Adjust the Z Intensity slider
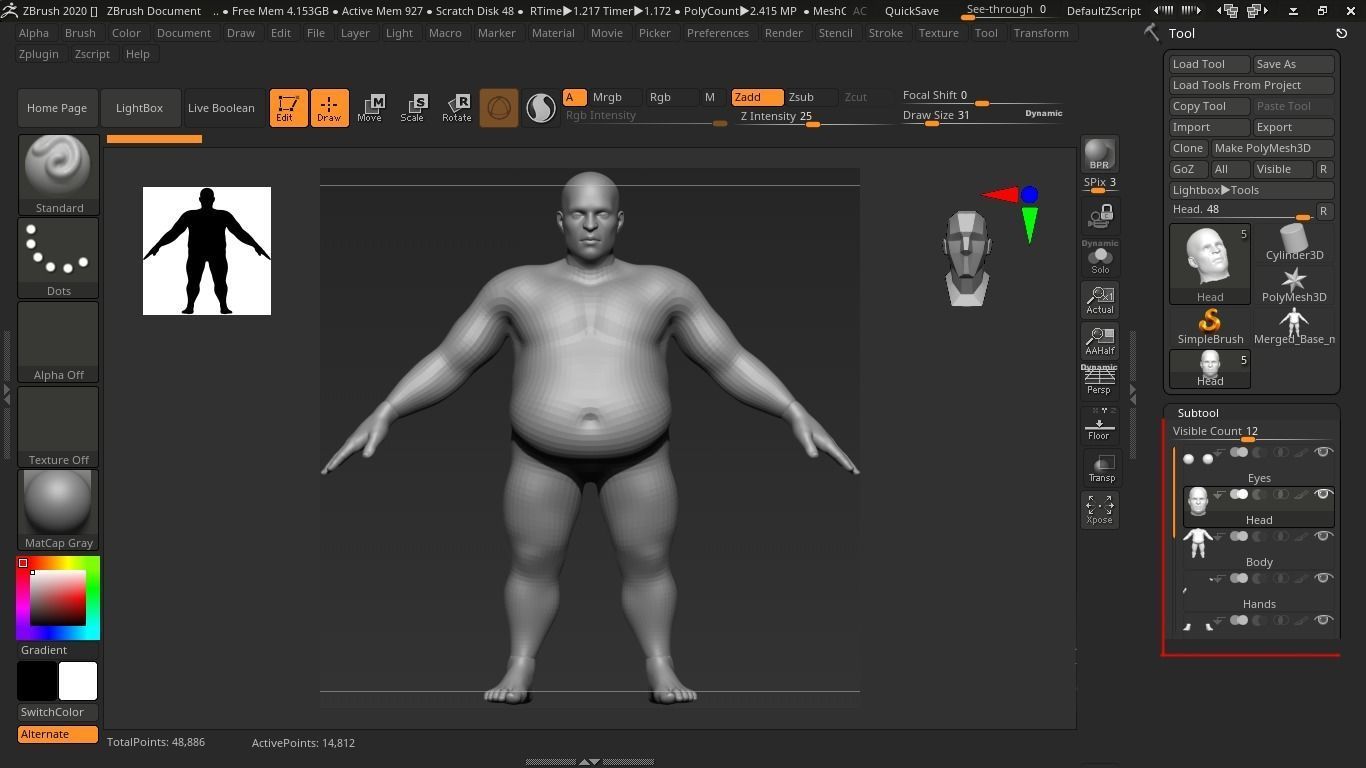 click(x=814, y=117)
